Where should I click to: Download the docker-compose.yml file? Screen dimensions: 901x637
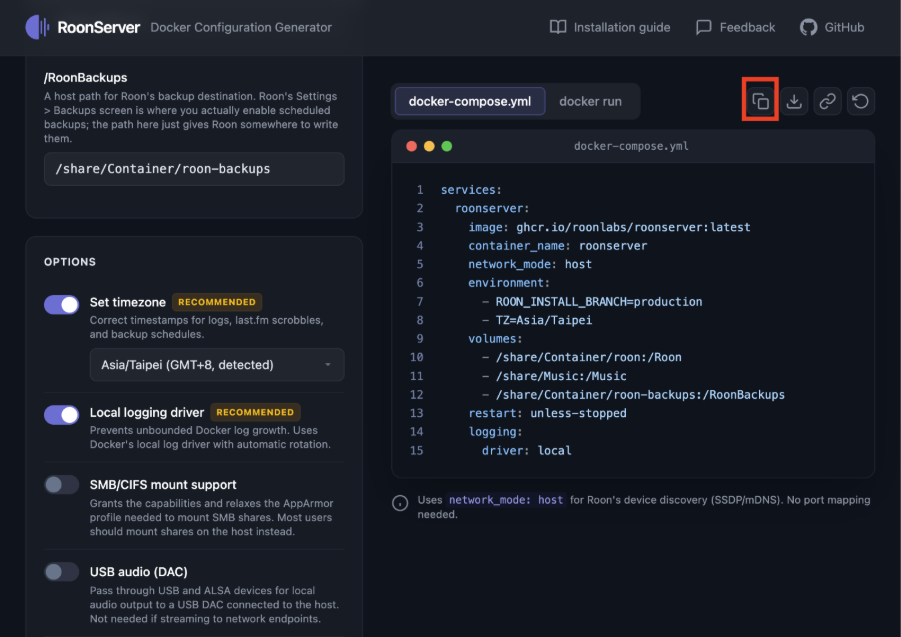pos(794,101)
